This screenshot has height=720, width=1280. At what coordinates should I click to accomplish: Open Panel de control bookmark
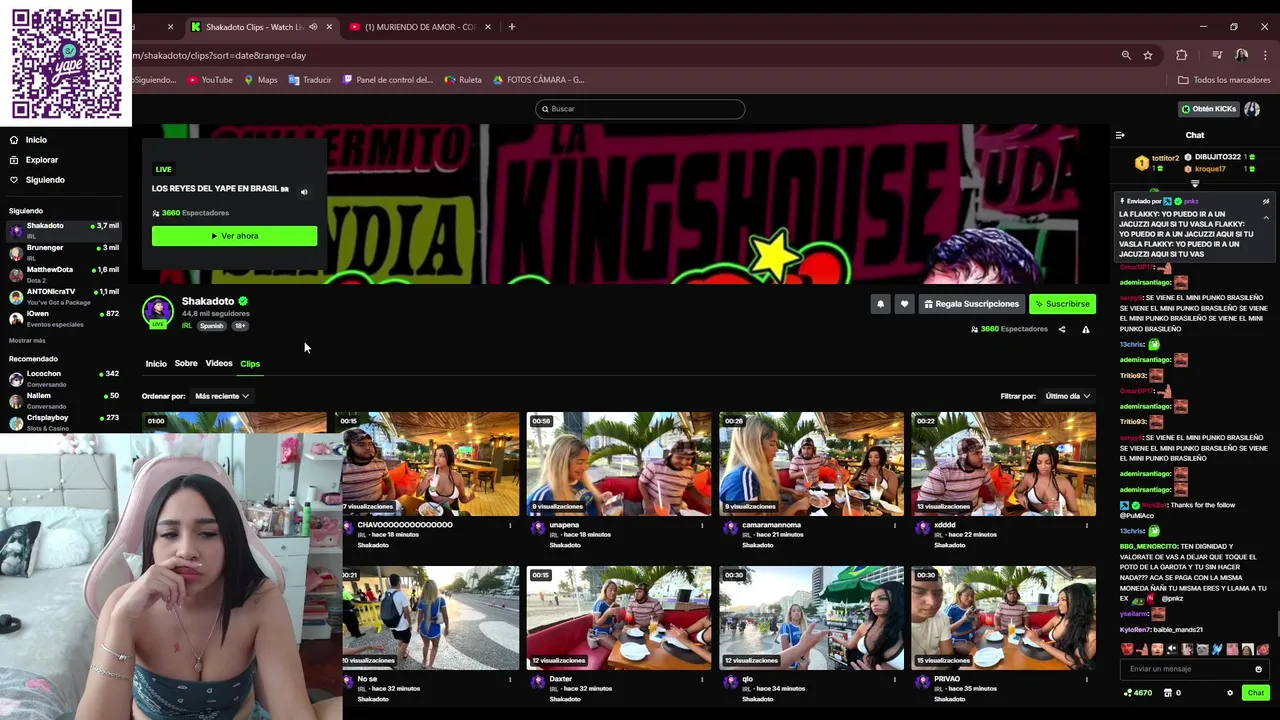tap(388, 80)
